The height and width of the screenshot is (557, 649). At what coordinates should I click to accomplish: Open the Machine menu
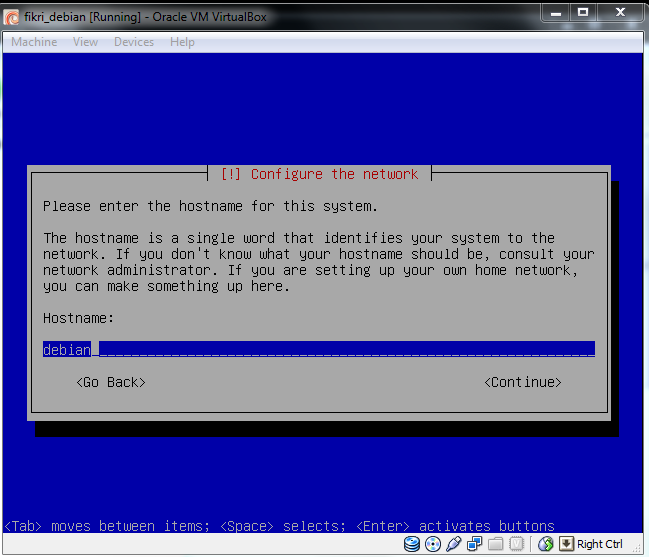coord(34,42)
